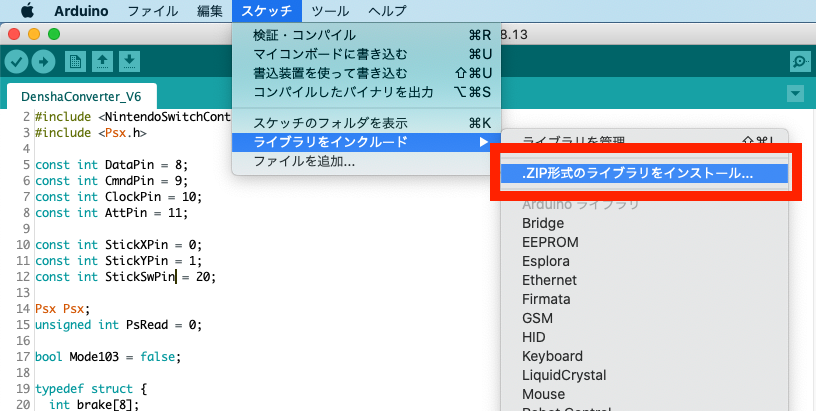The height and width of the screenshot is (411, 816).
Task: Click the line 'const int AttPin = 11;'
Action: (x=111, y=213)
